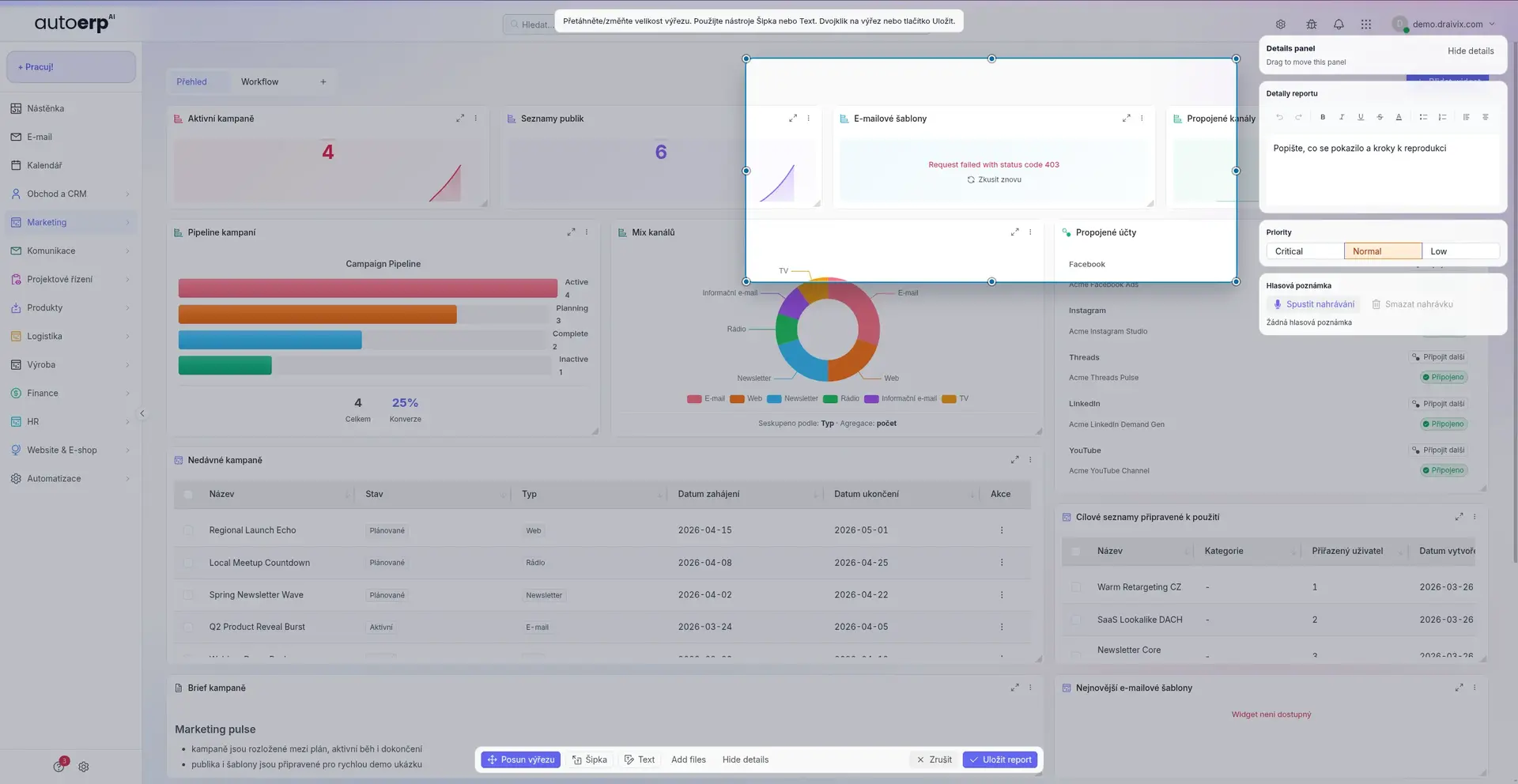Click into the report description text field

1382,170
